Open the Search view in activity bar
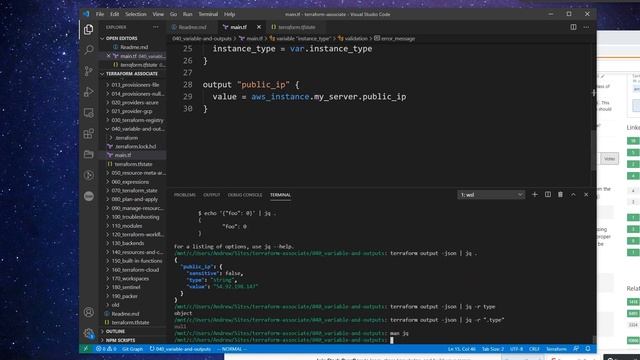The image size is (640, 360). 89,50
